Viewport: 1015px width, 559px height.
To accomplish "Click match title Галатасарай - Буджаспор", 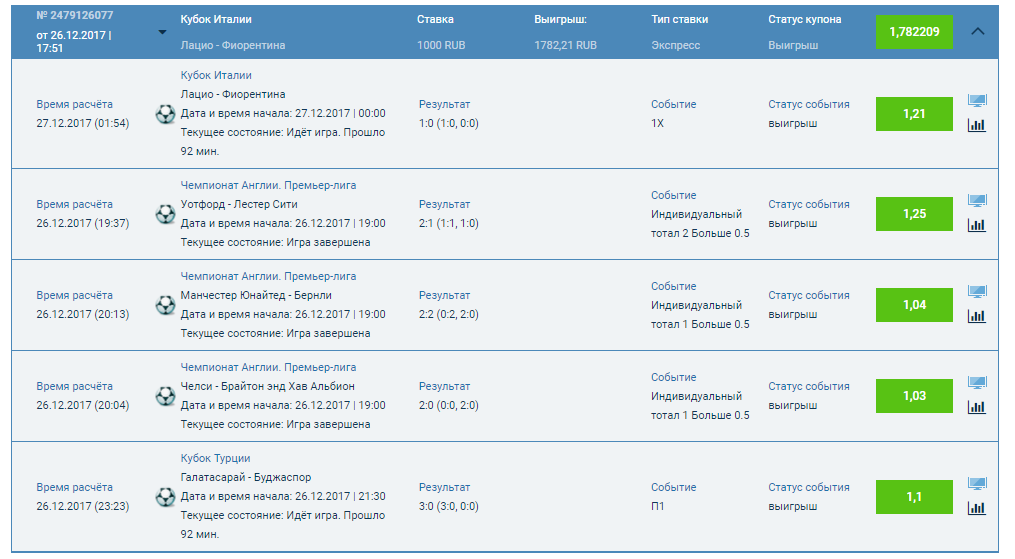I will click(246, 477).
